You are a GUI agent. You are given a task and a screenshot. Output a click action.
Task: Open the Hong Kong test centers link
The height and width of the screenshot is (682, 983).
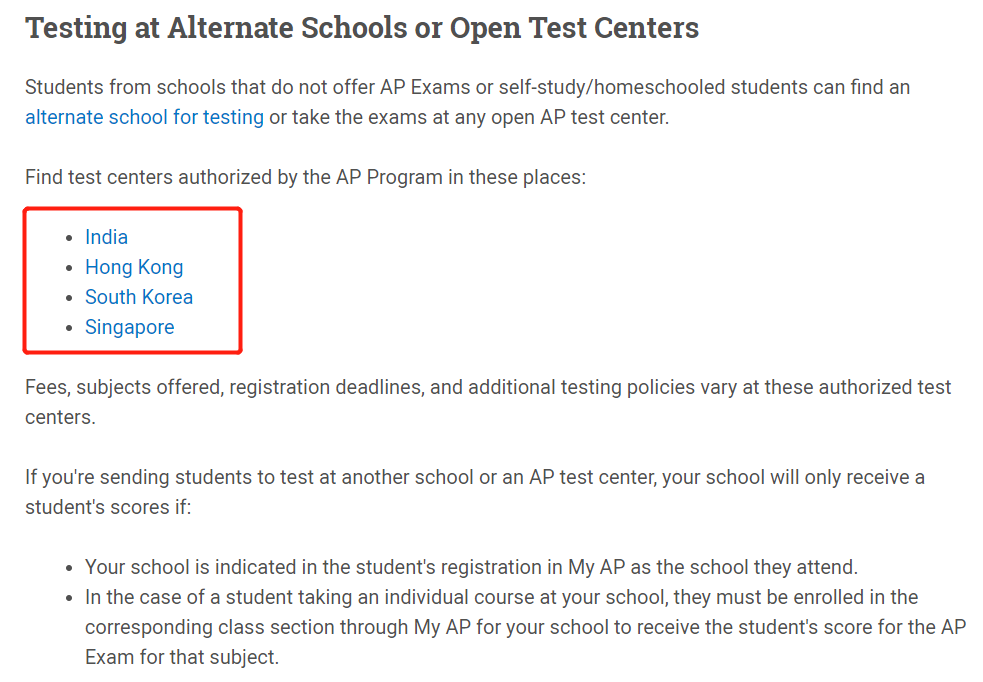[134, 267]
